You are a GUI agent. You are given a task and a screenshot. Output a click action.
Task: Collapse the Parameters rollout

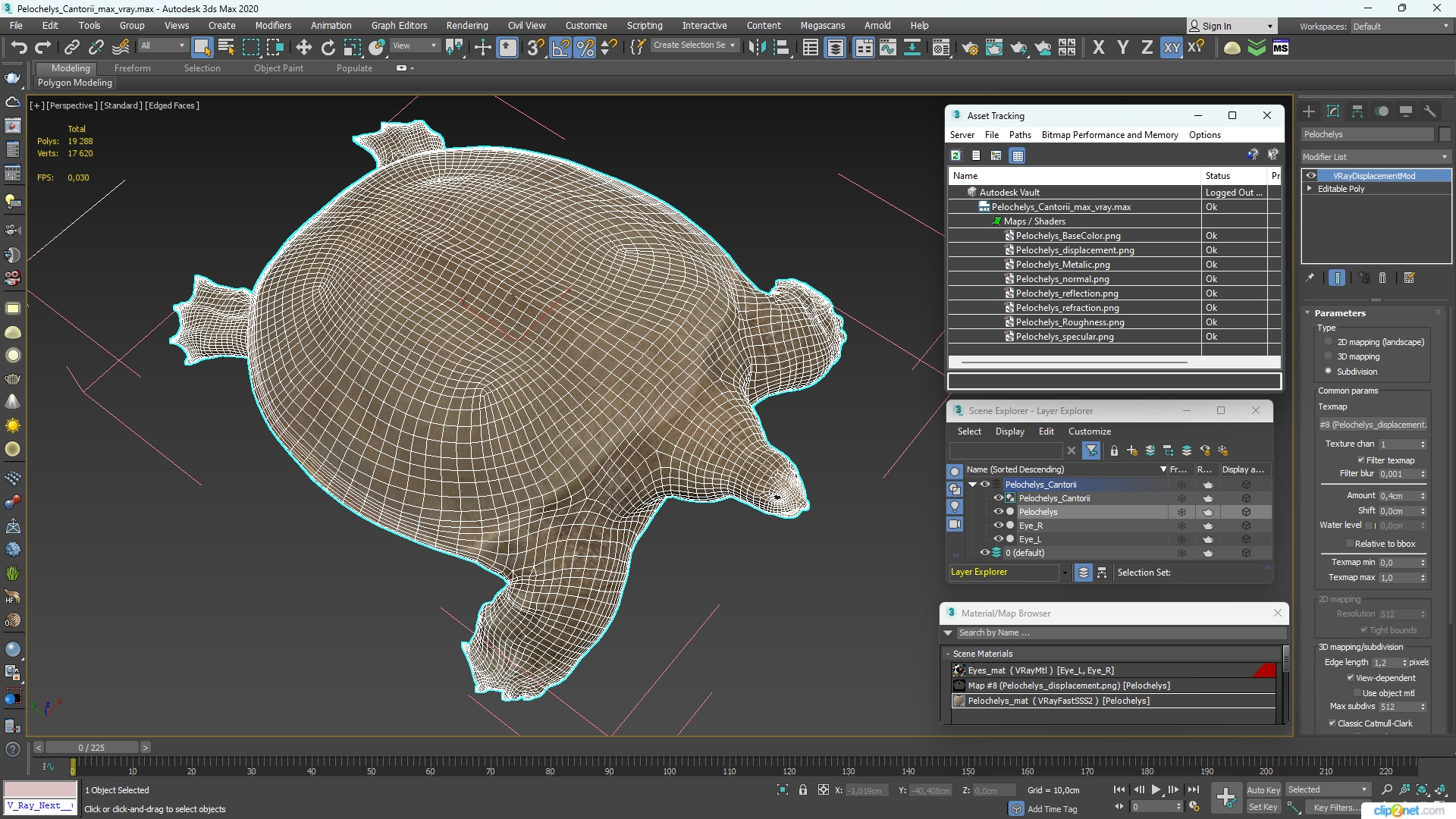coord(1307,313)
